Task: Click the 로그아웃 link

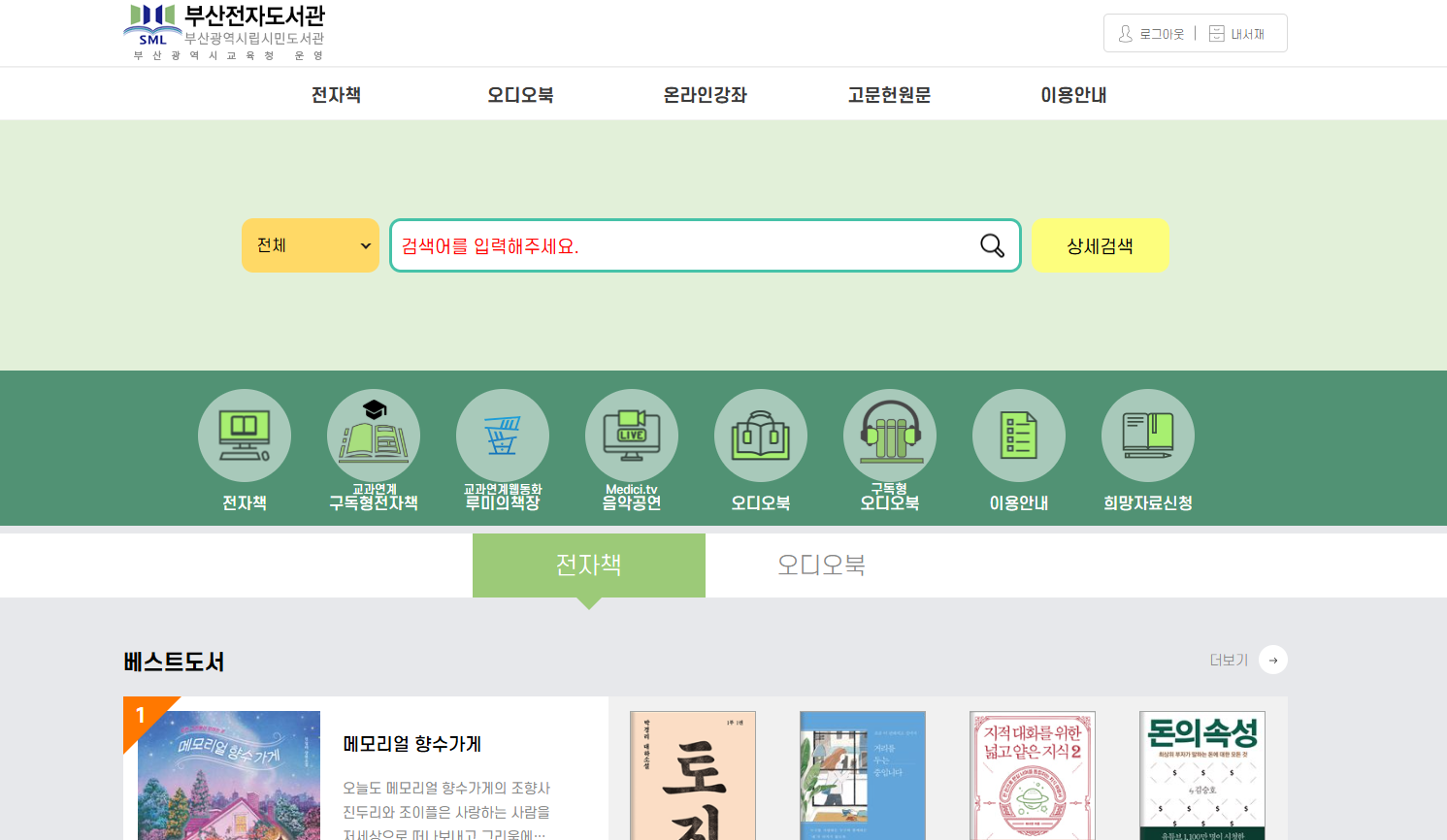Action: pyautogui.click(x=1162, y=34)
